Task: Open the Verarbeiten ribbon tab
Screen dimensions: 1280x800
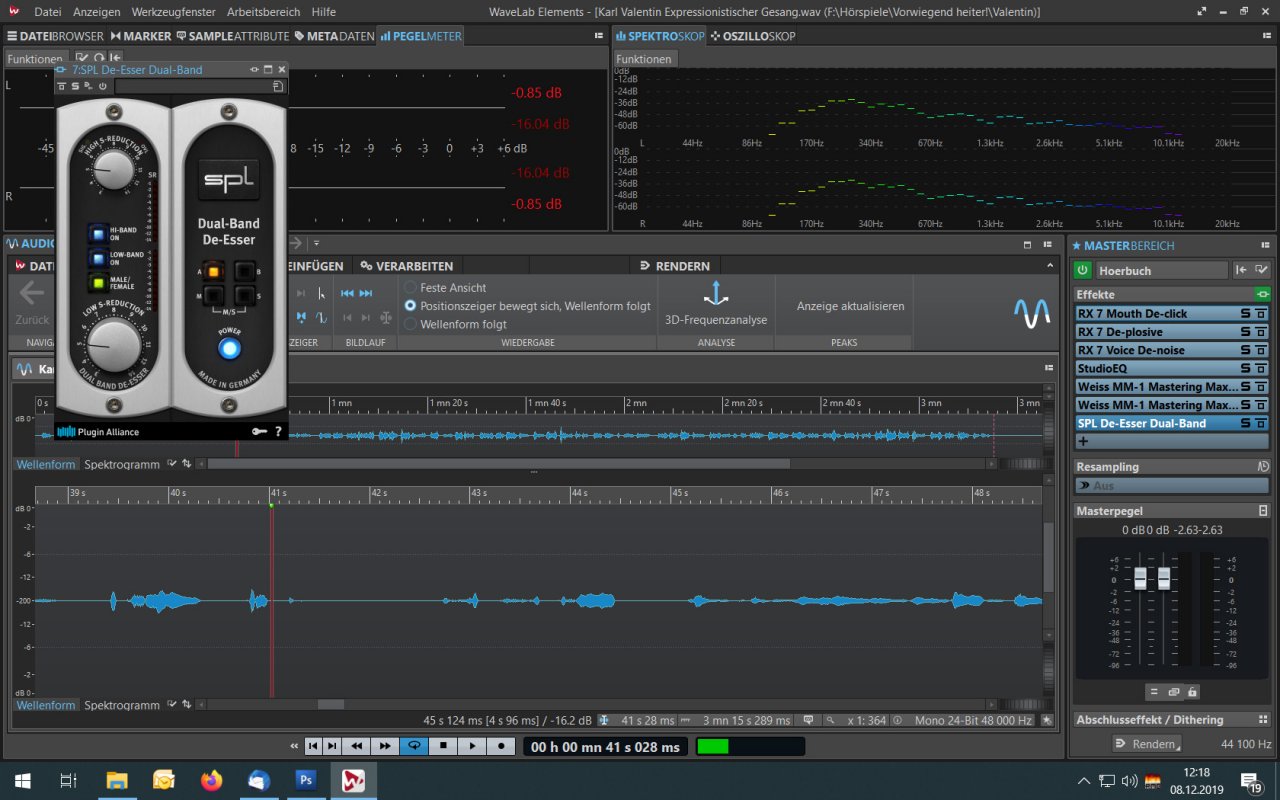Action: point(408,266)
